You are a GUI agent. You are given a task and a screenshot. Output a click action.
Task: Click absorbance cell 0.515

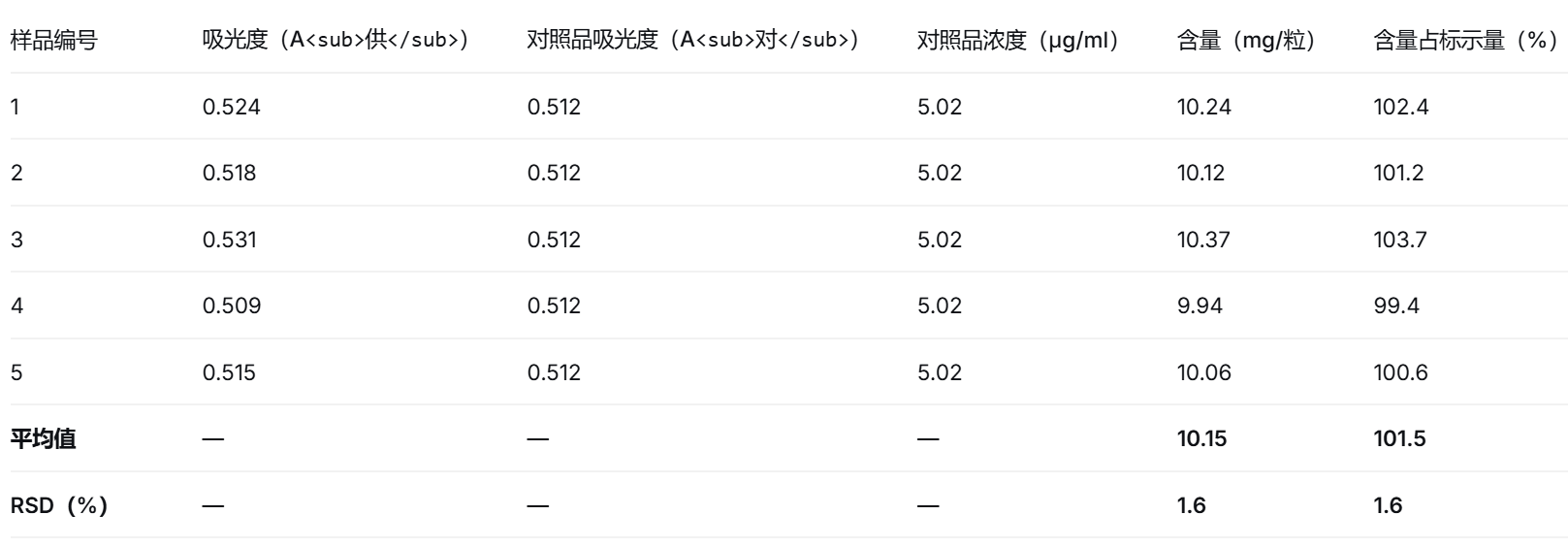[x=230, y=372]
